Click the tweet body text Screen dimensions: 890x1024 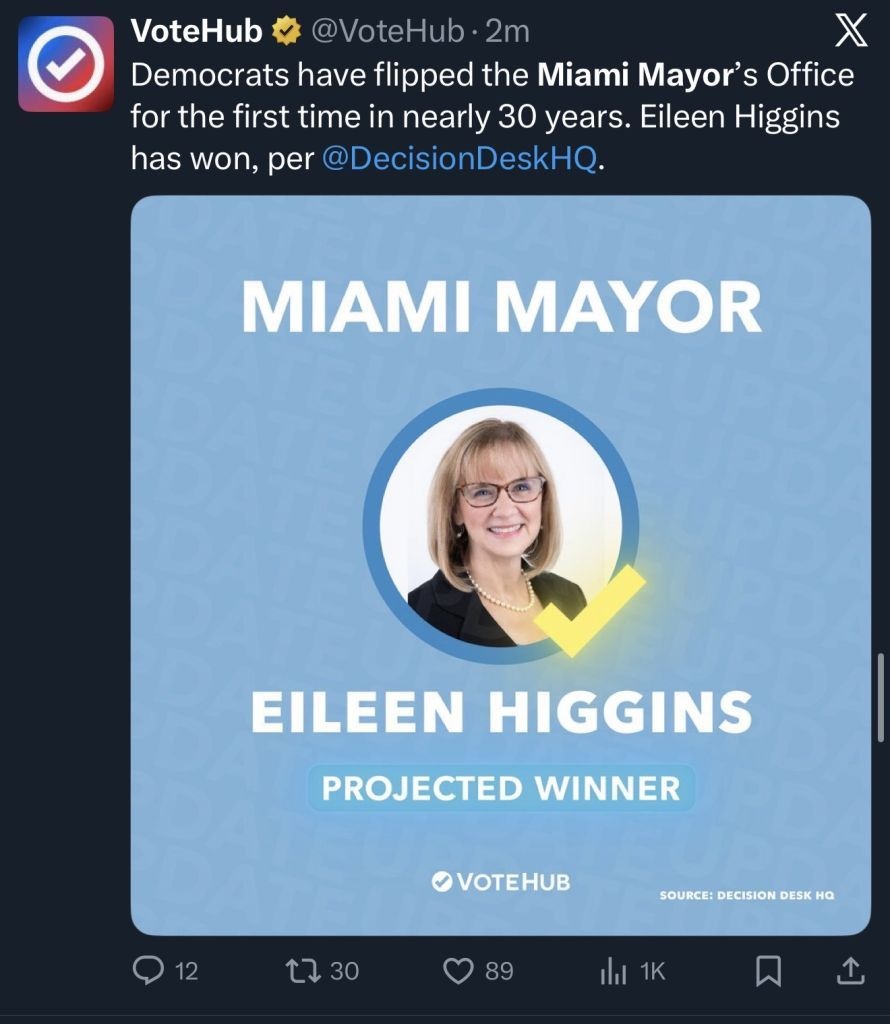[492, 116]
